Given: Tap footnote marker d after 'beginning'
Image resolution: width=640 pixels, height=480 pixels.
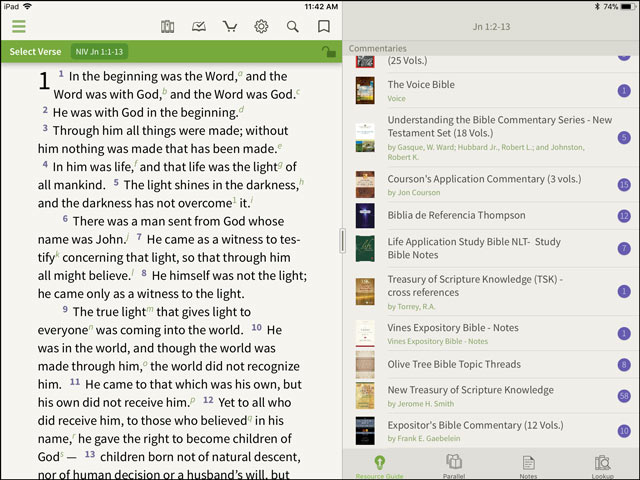Looking at the screenshot, I should 241,109.
